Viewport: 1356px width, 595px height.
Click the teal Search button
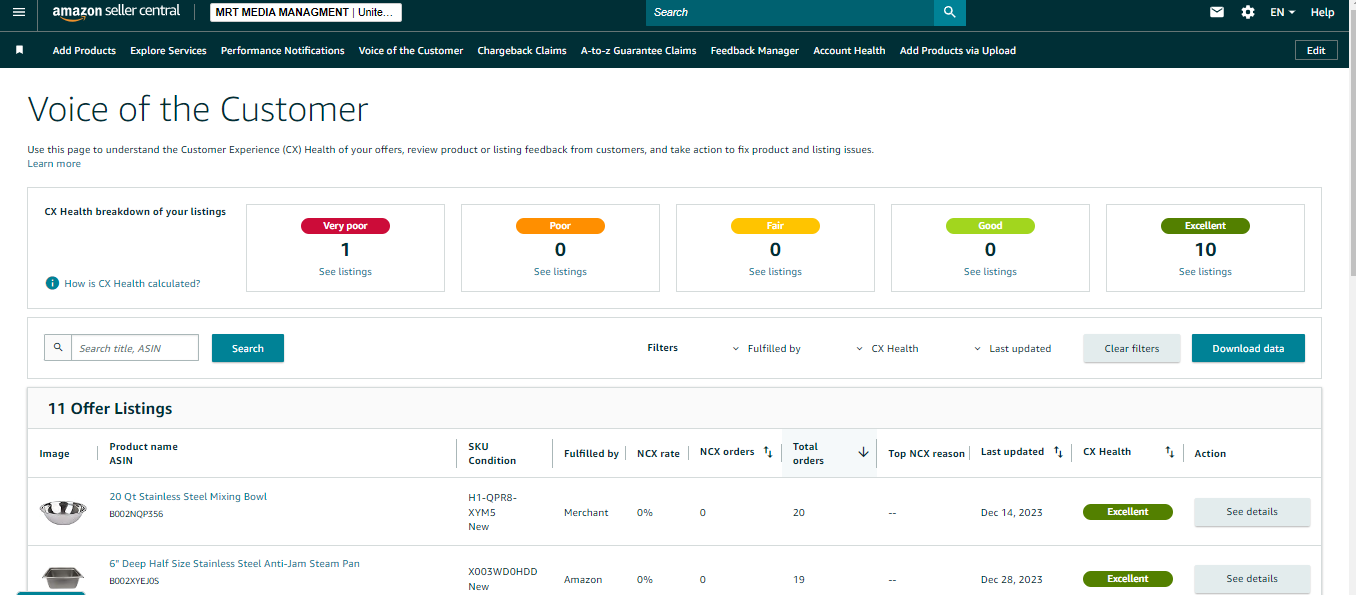coord(248,348)
